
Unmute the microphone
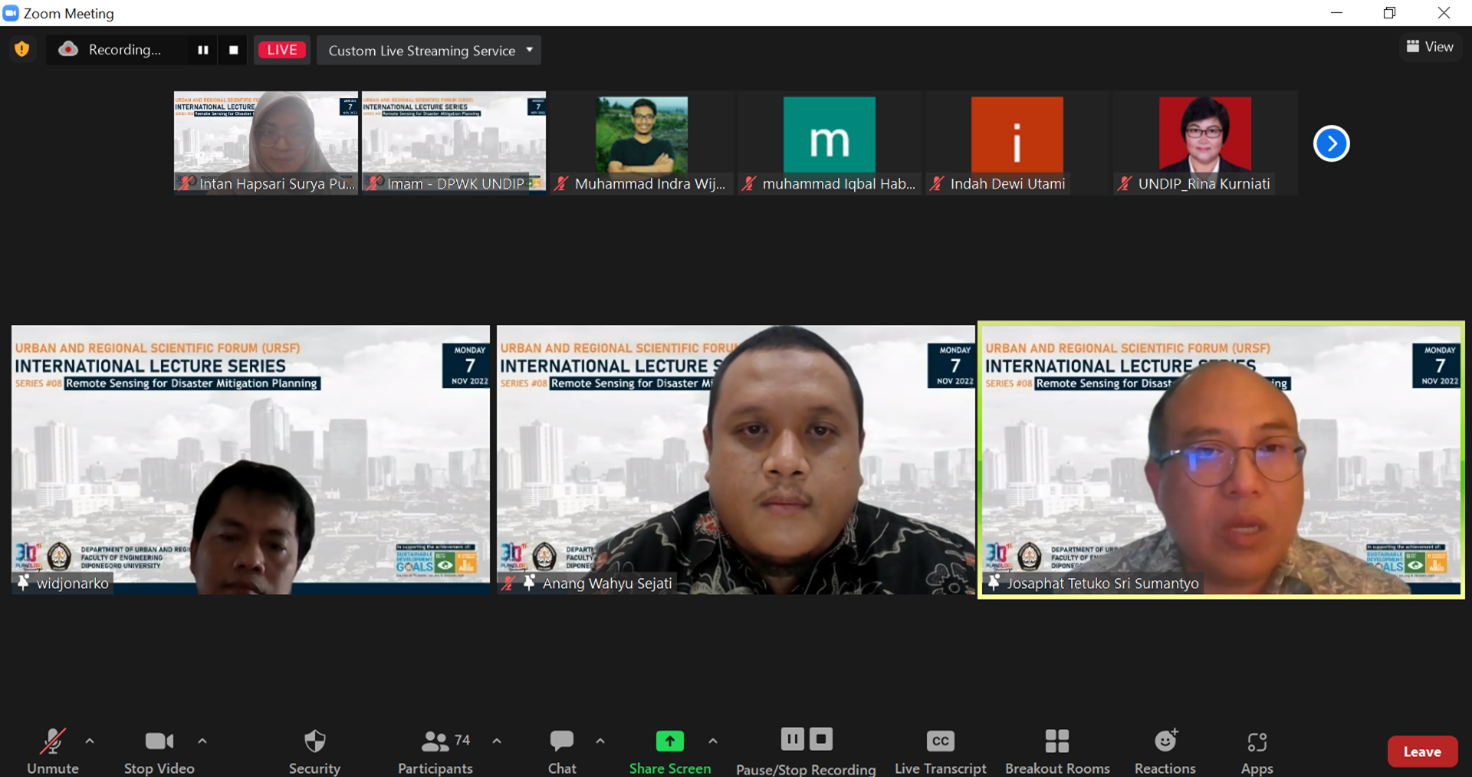point(52,750)
